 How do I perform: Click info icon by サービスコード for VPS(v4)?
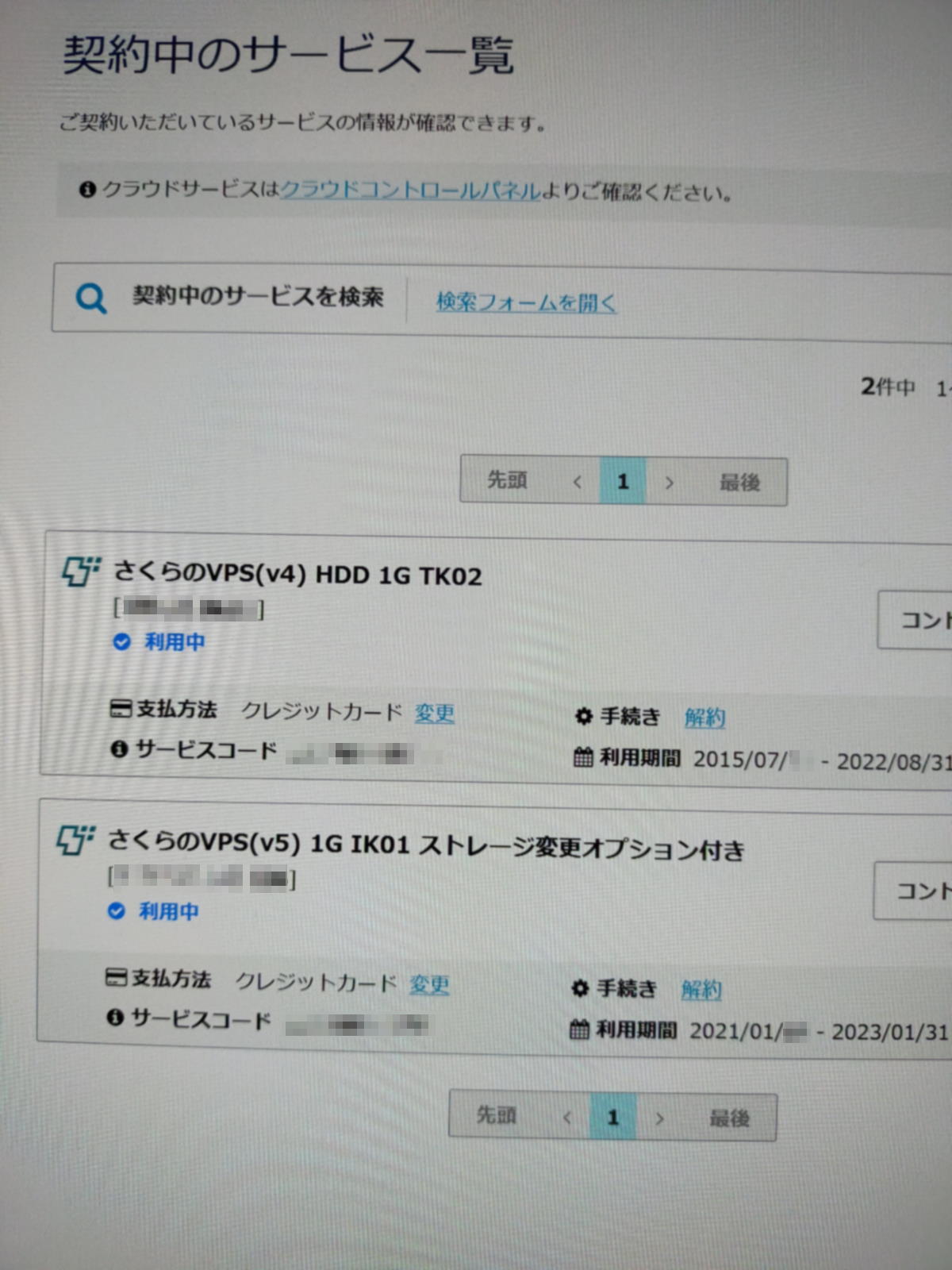tap(119, 749)
